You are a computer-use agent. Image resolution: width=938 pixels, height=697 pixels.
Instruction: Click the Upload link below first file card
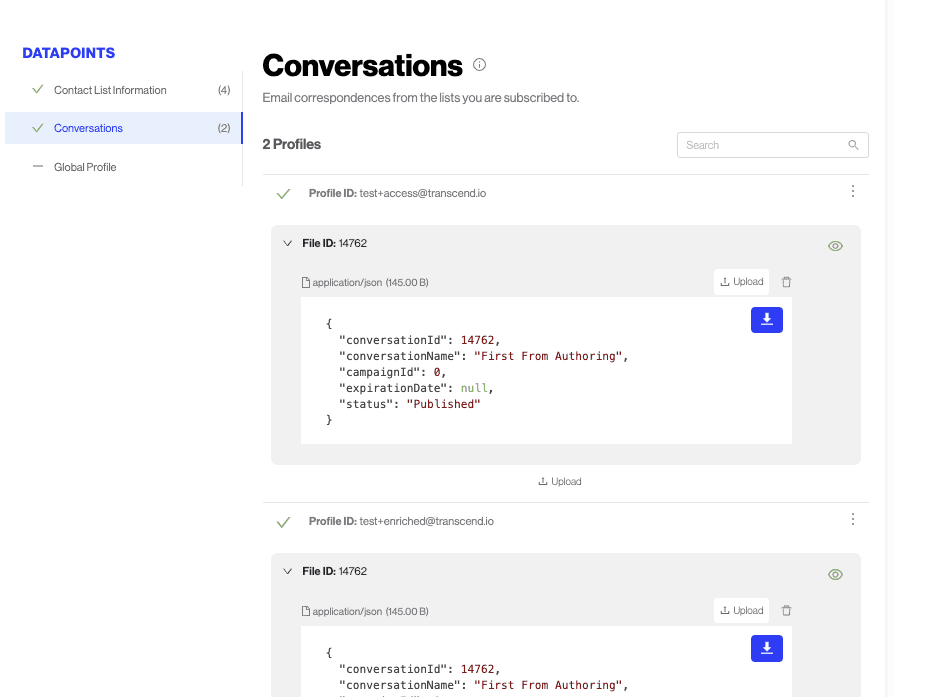[x=560, y=482]
